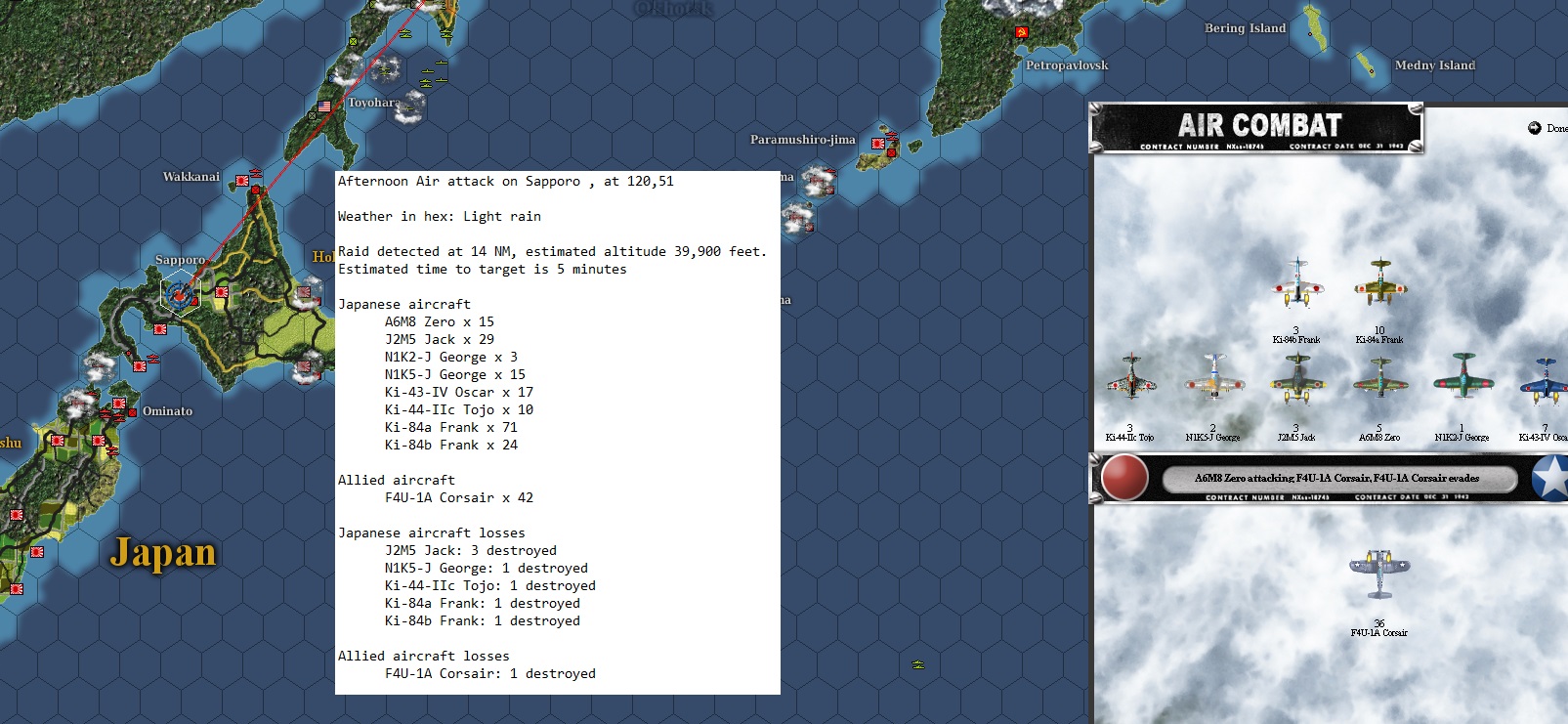Viewport: 1568px width, 724px height.
Task: Click the large Japan country label
Action: 163,553
